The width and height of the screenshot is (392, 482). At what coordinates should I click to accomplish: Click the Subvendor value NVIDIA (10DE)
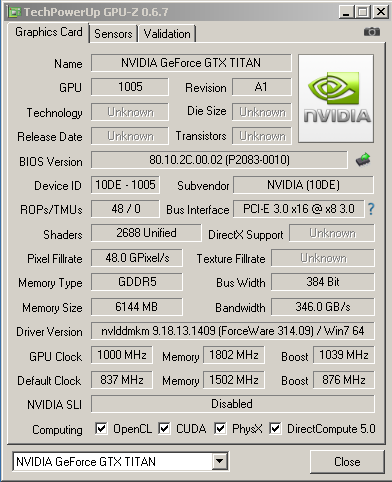303,185
